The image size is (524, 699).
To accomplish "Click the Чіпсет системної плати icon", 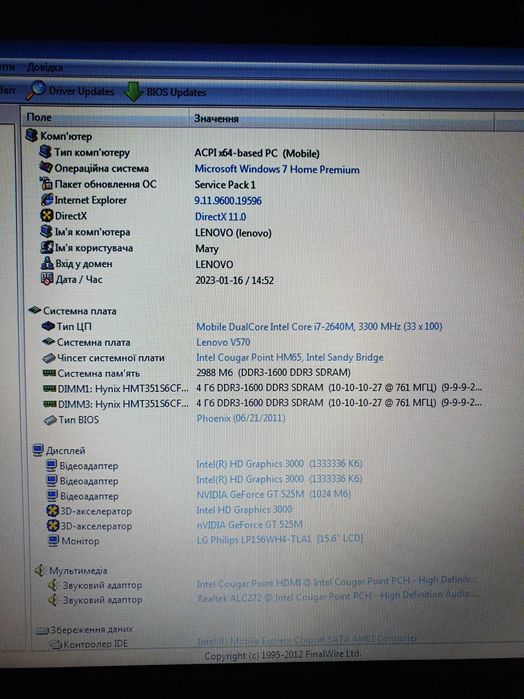I will 49,358.
